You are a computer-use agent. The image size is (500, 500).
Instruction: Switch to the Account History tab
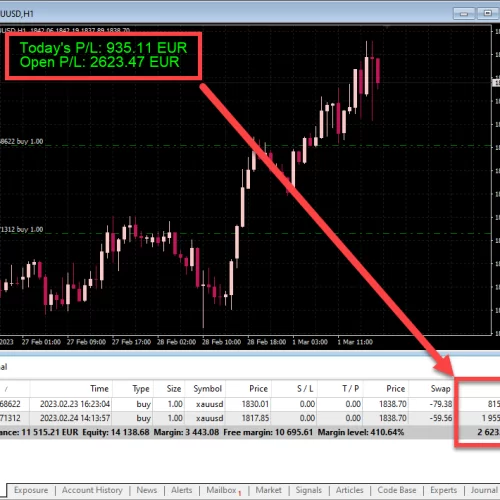pos(92,490)
